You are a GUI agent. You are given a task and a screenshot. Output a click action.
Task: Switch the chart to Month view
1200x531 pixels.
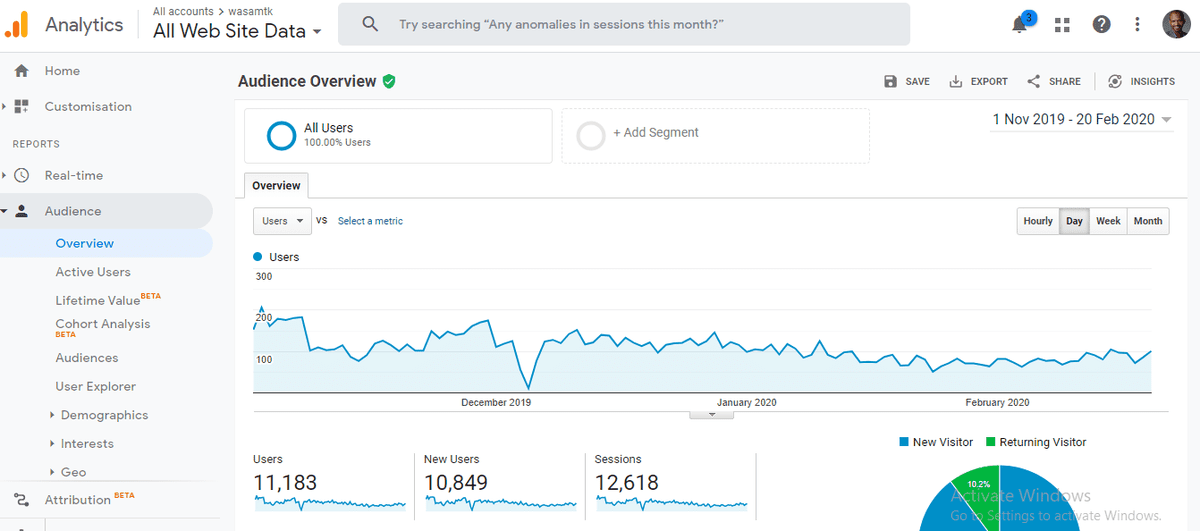coord(1148,221)
